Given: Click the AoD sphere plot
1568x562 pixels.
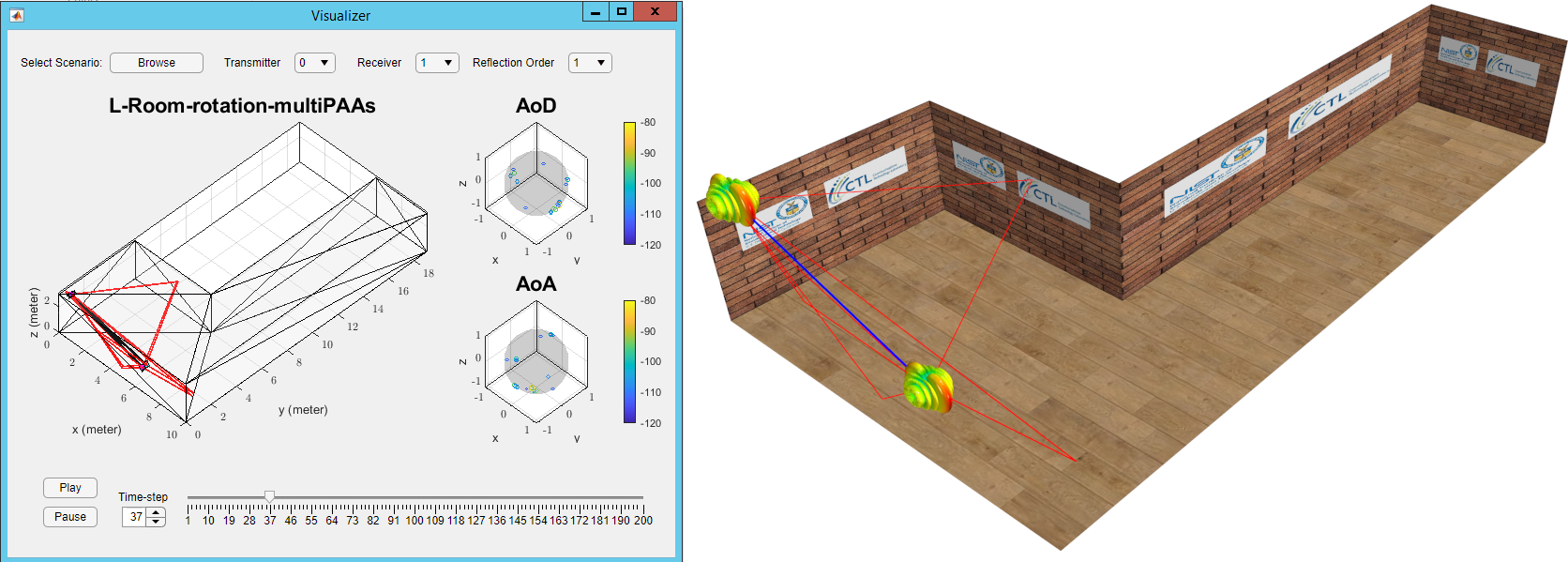Looking at the screenshot, I should click(x=536, y=183).
